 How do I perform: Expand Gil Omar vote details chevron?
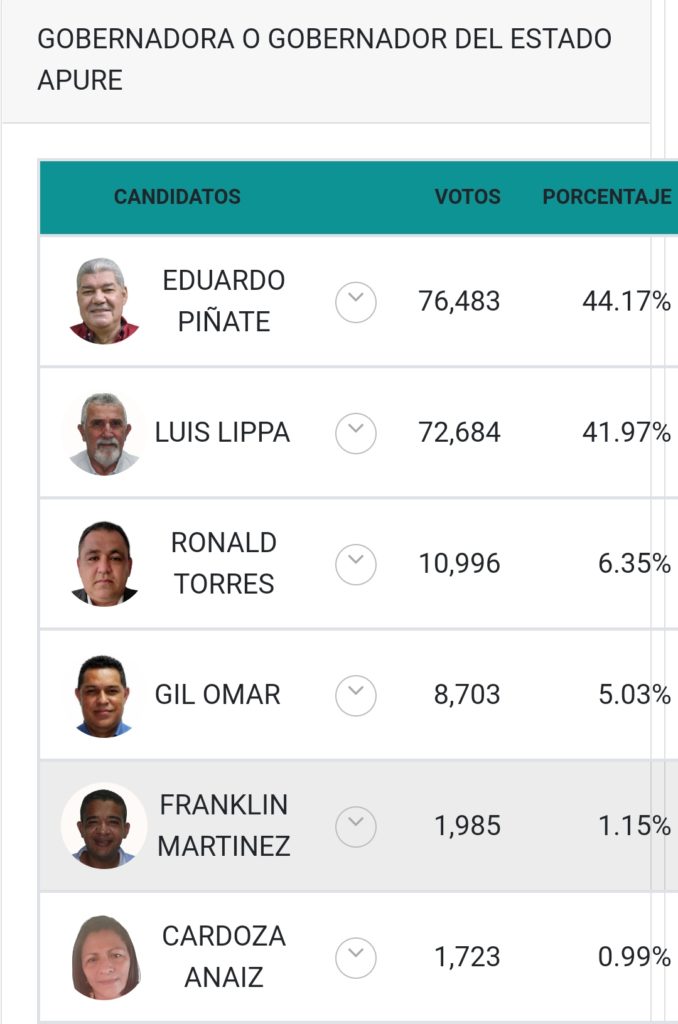[x=355, y=696]
